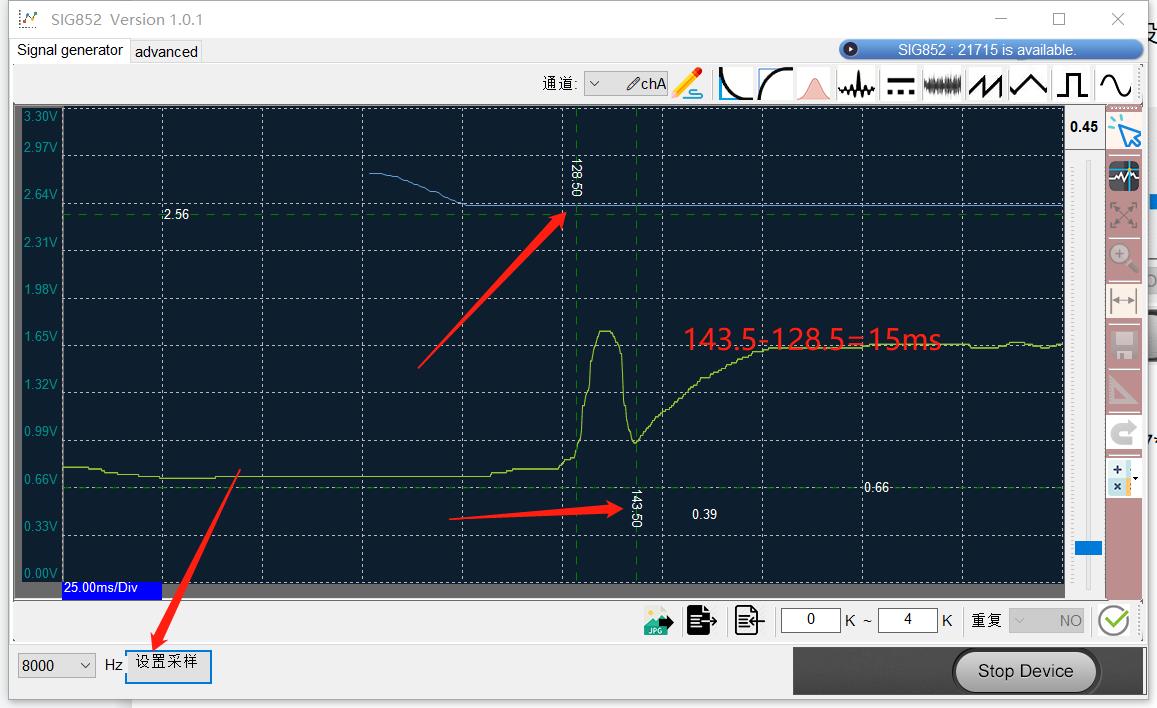
Task: Click the play icon in SIG852 status bar
Action: pyautogui.click(x=850, y=49)
